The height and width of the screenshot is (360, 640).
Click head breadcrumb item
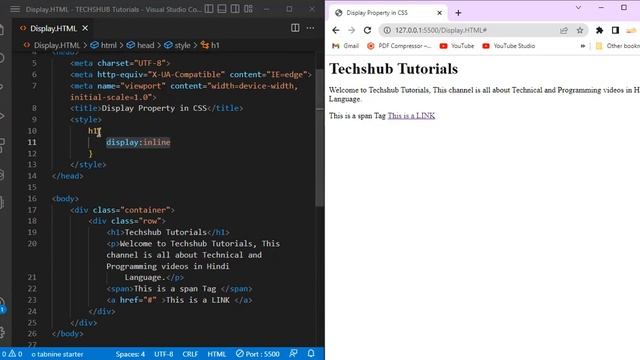click(145, 45)
